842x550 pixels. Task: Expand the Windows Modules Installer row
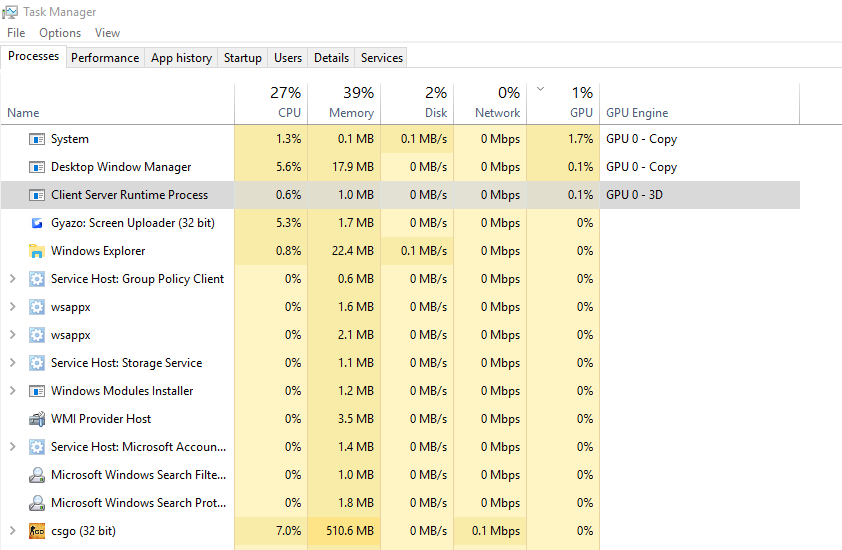click(x=12, y=391)
